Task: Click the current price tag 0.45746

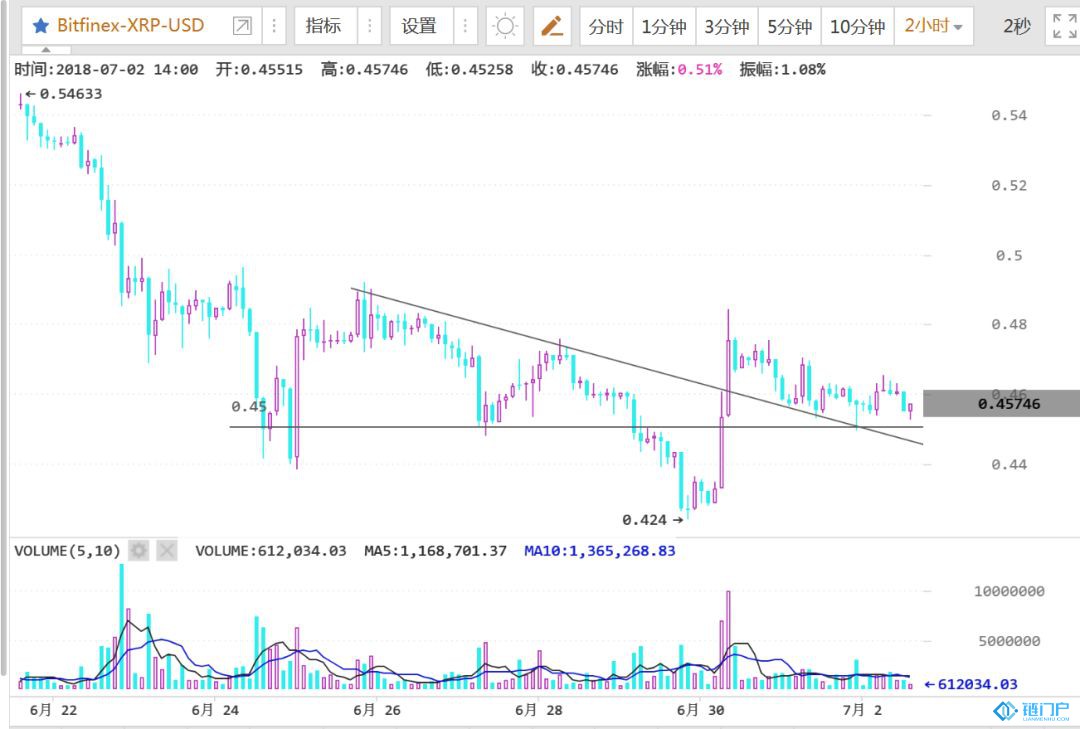Action: point(1001,404)
